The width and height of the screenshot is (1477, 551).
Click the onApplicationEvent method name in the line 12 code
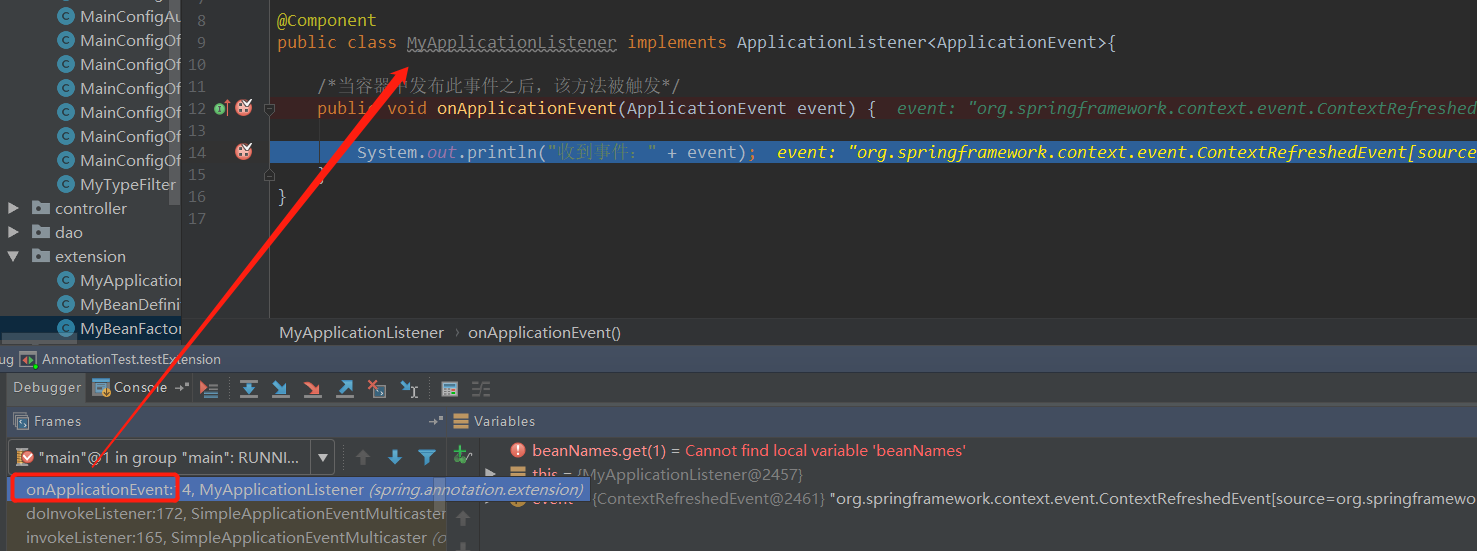coord(527,108)
